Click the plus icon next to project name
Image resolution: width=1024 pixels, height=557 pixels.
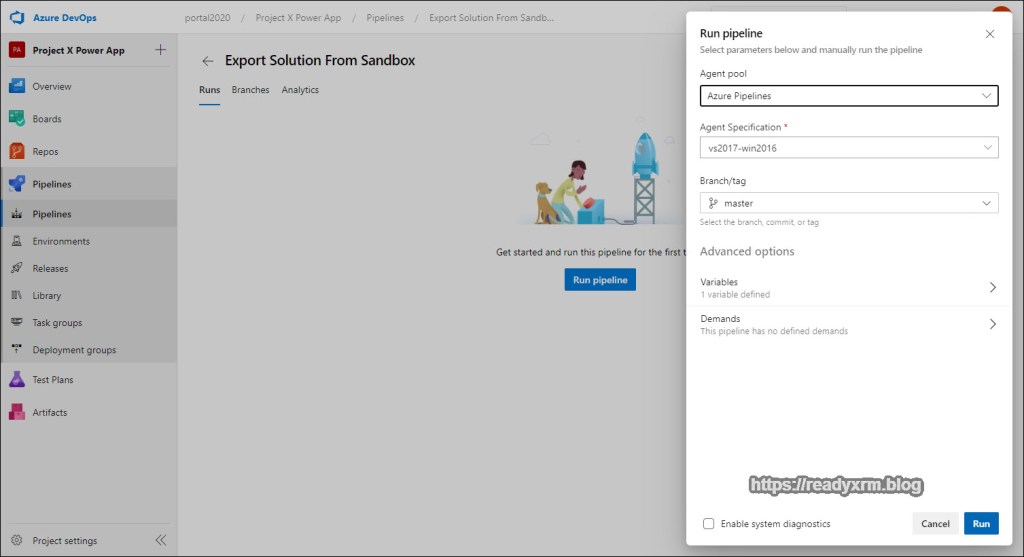click(x=161, y=50)
